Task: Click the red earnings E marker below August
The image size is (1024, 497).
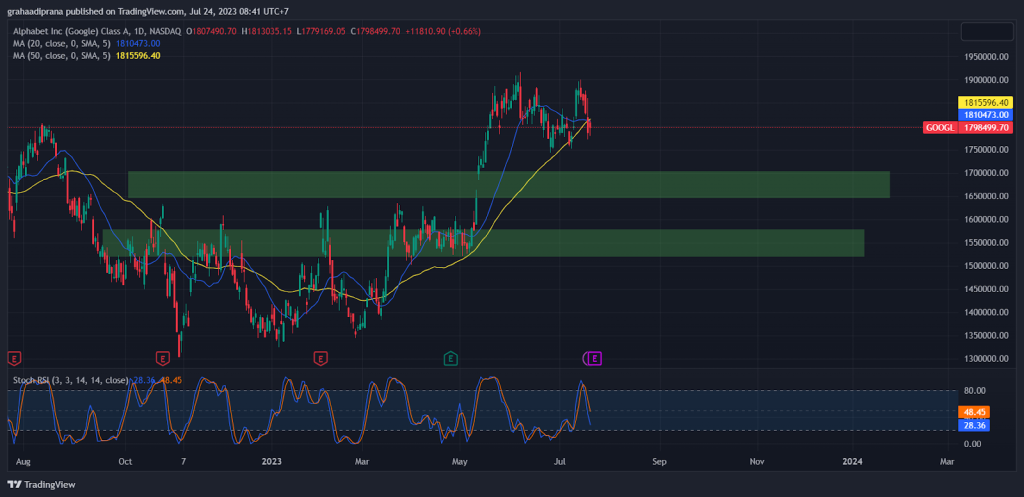Action: (14, 357)
